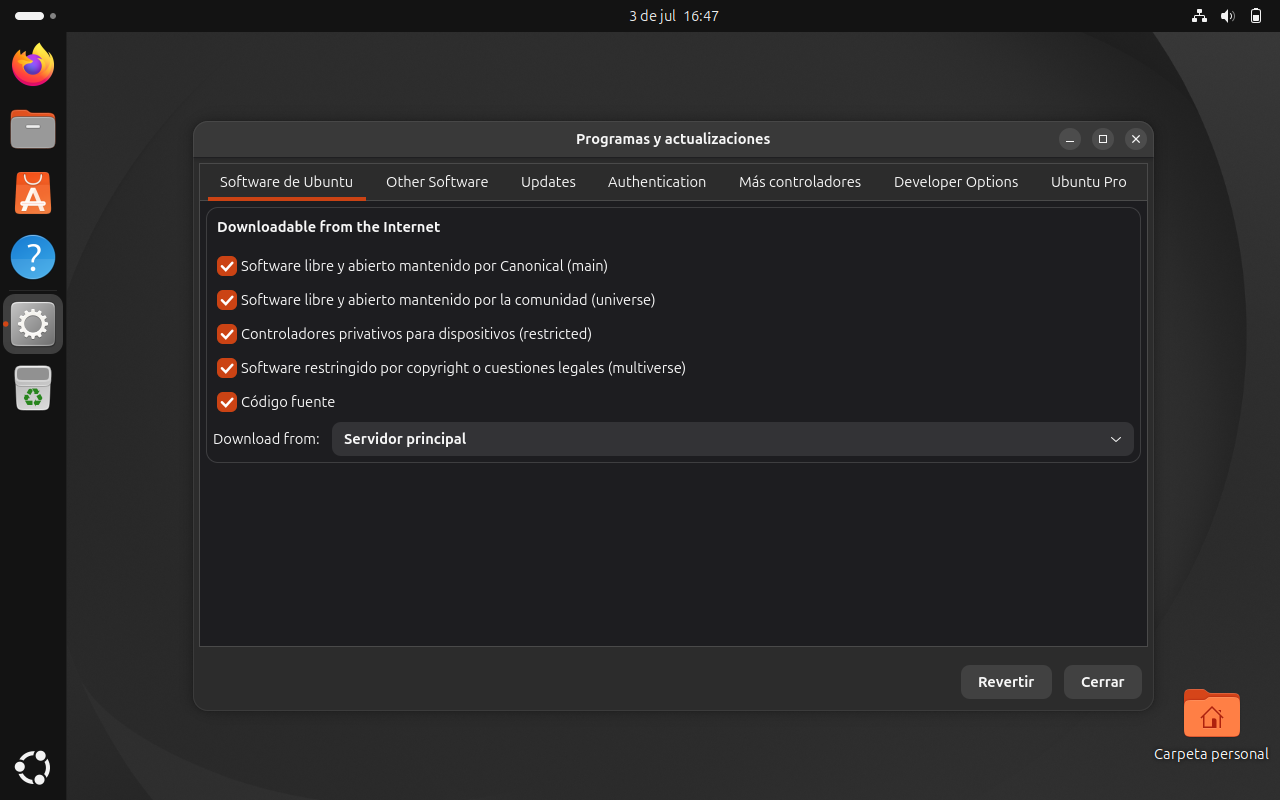Open the Developer Options tab

(x=956, y=182)
